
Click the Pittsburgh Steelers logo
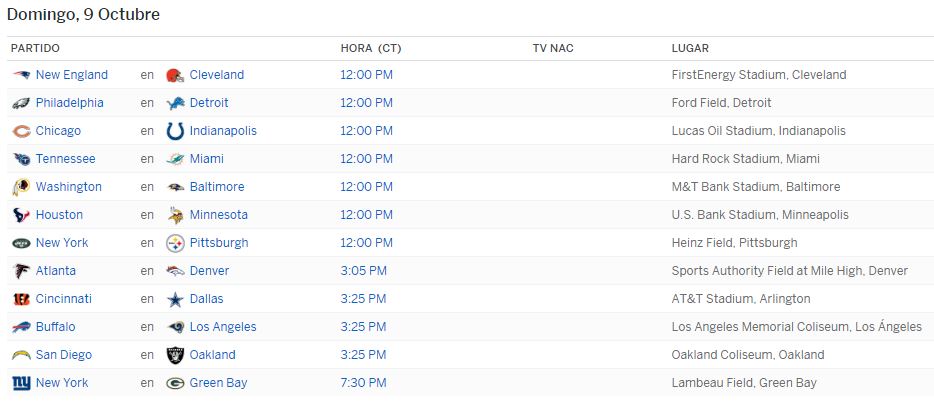pos(175,243)
